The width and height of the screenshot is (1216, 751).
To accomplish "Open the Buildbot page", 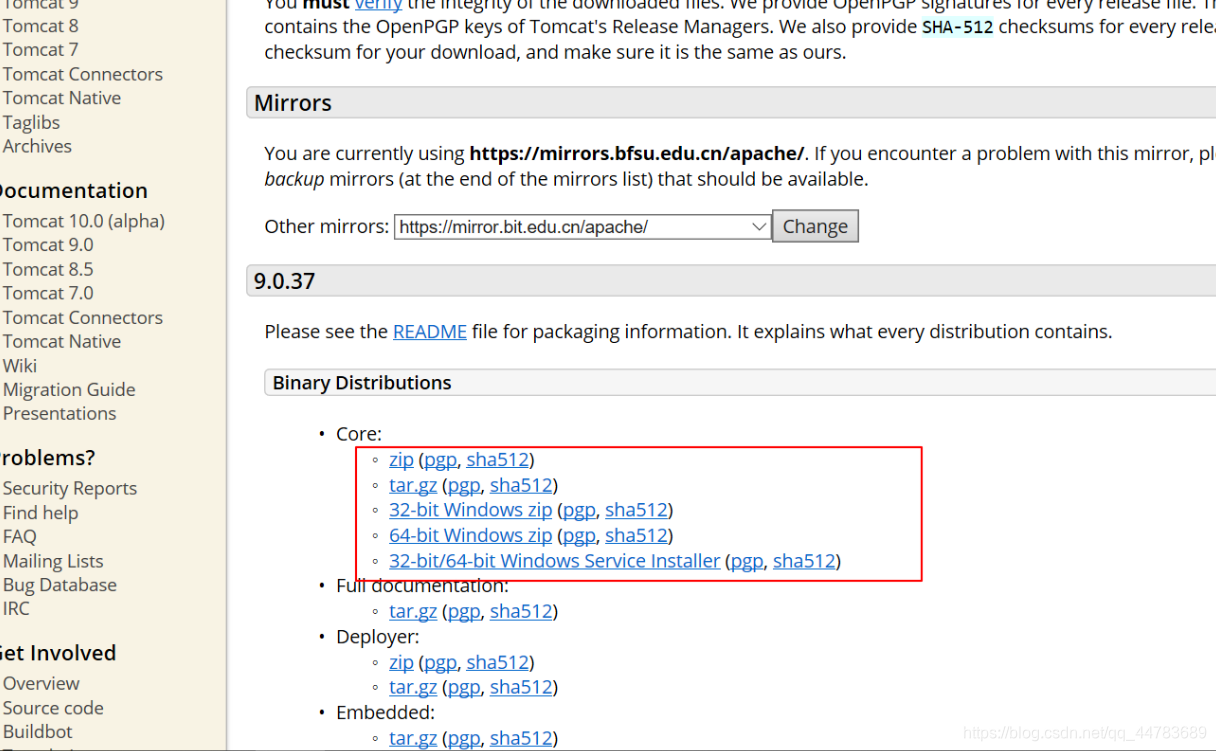I will click(37, 731).
